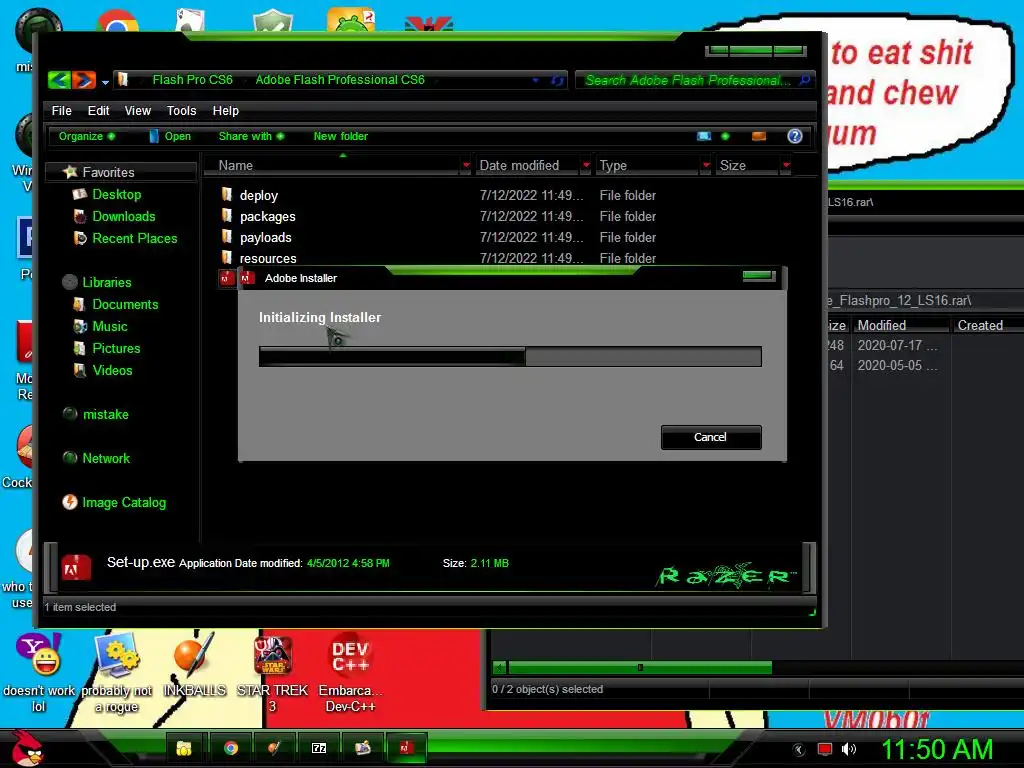Image resolution: width=1024 pixels, height=768 pixels.
Task: Open the InkBall taskbar icon
Action: (274, 748)
